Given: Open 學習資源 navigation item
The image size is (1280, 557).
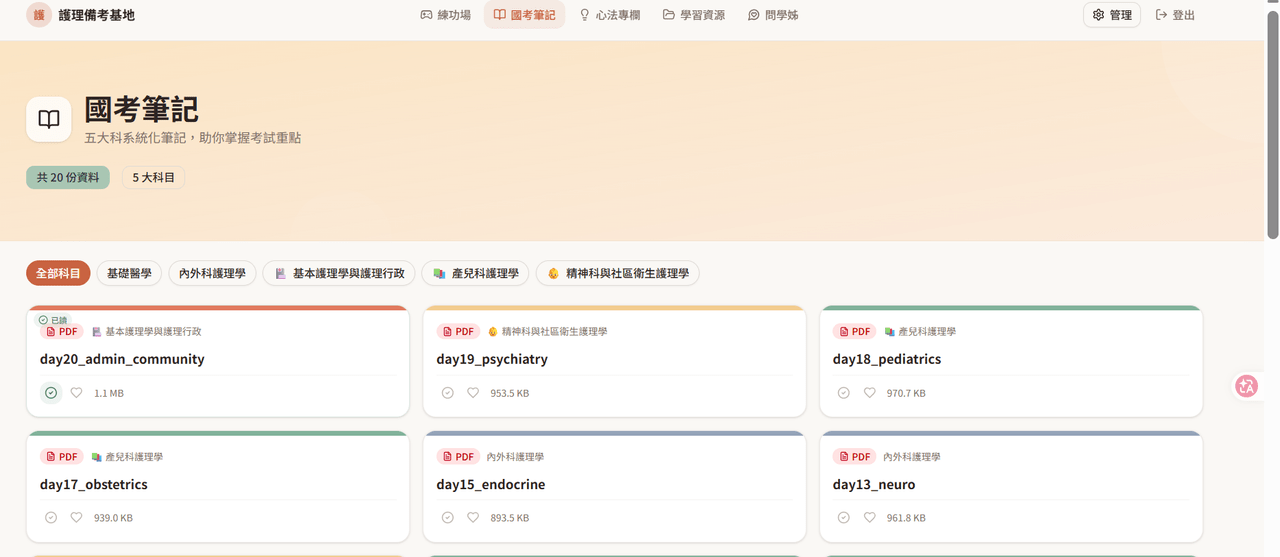Looking at the screenshot, I should (694, 15).
